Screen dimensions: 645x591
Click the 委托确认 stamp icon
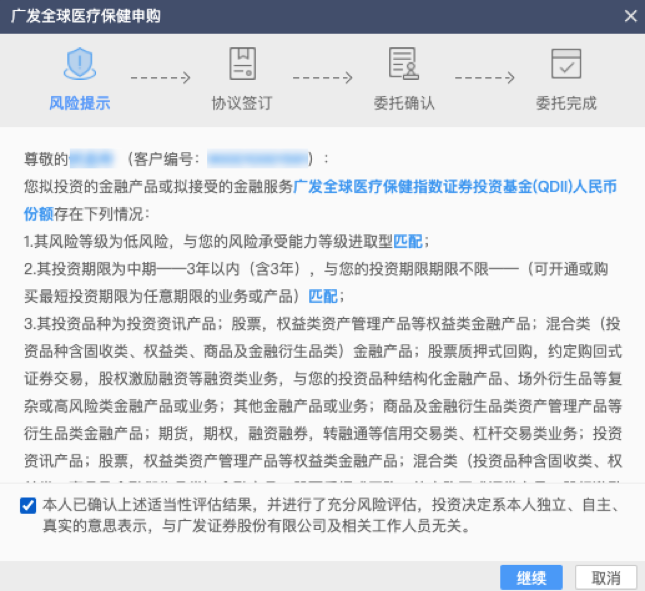pyautogui.click(x=404, y=64)
